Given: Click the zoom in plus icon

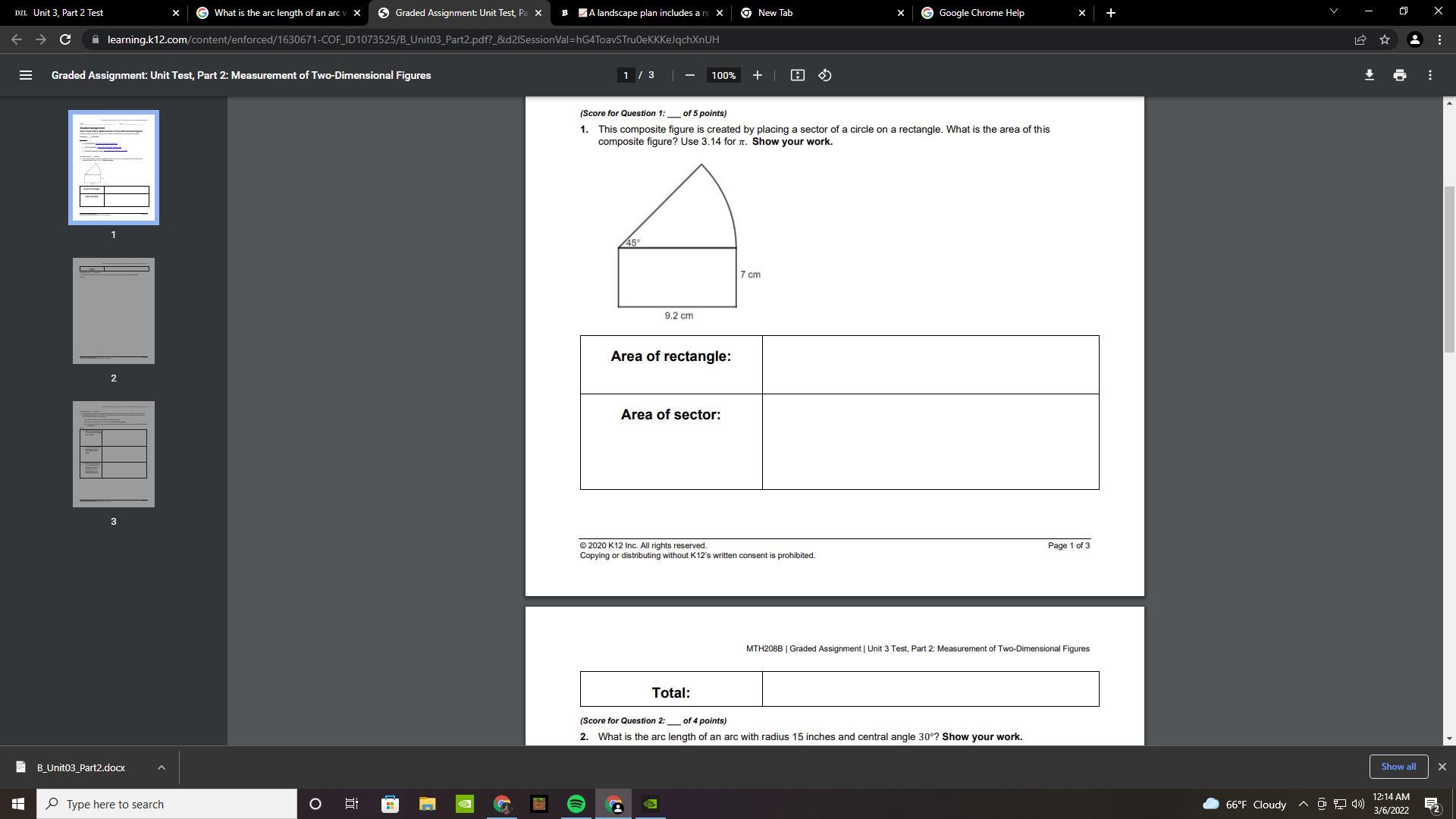Looking at the screenshot, I should pos(757,75).
